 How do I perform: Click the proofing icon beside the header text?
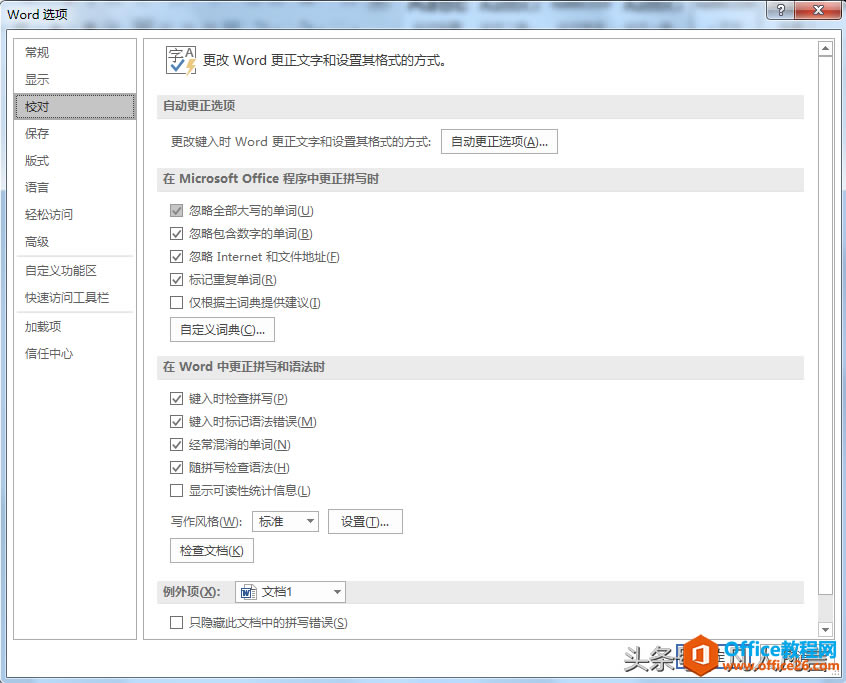(x=181, y=60)
